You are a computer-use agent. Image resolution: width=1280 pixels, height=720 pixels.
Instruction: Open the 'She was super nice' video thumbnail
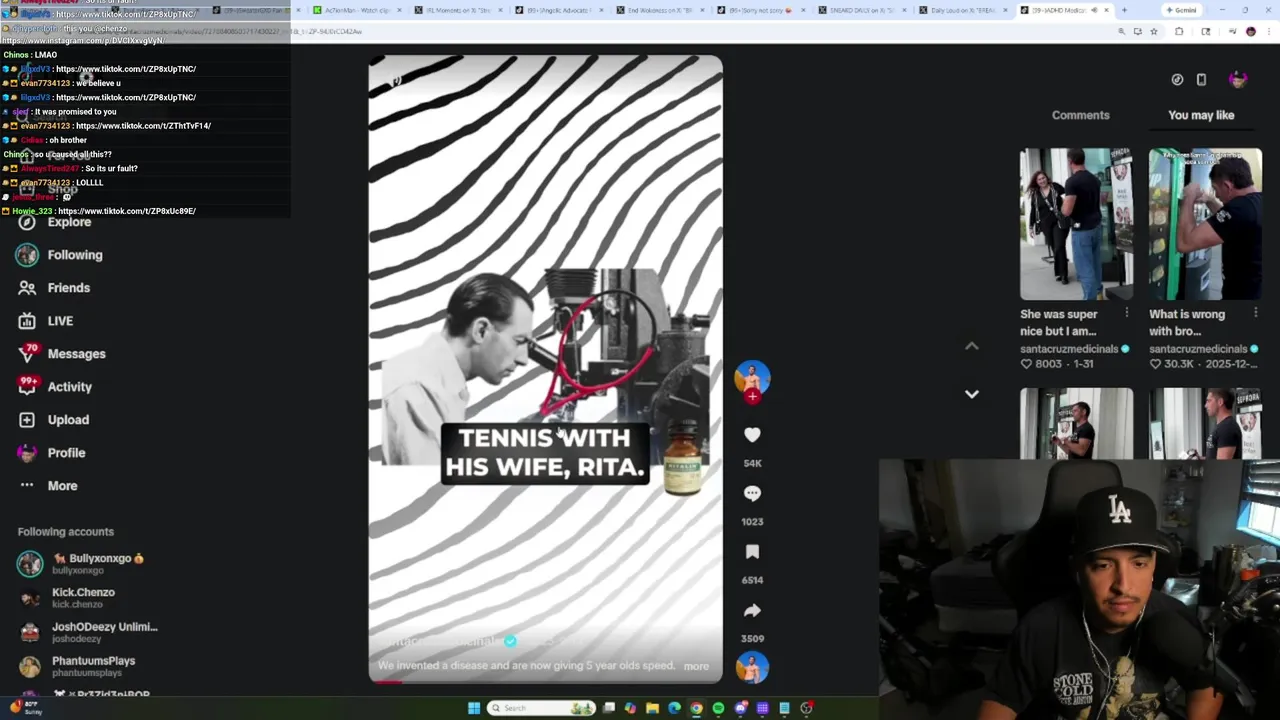(x=1076, y=224)
